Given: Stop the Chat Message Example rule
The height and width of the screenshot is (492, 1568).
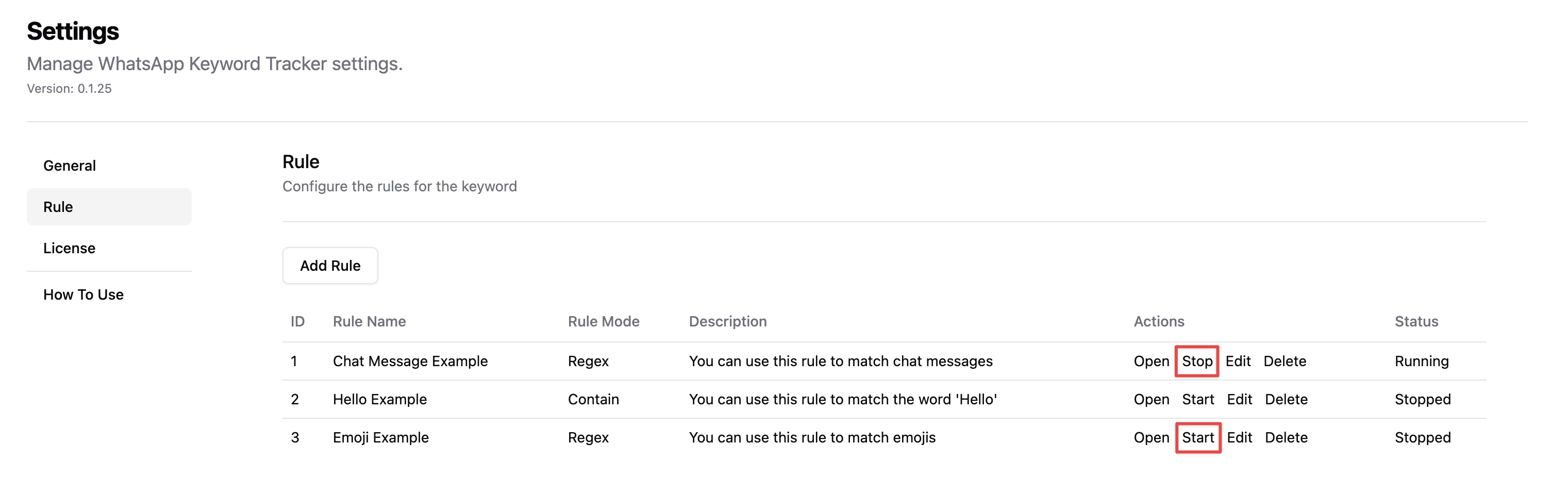Looking at the screenshot, I should click(x=1197, y=361).
